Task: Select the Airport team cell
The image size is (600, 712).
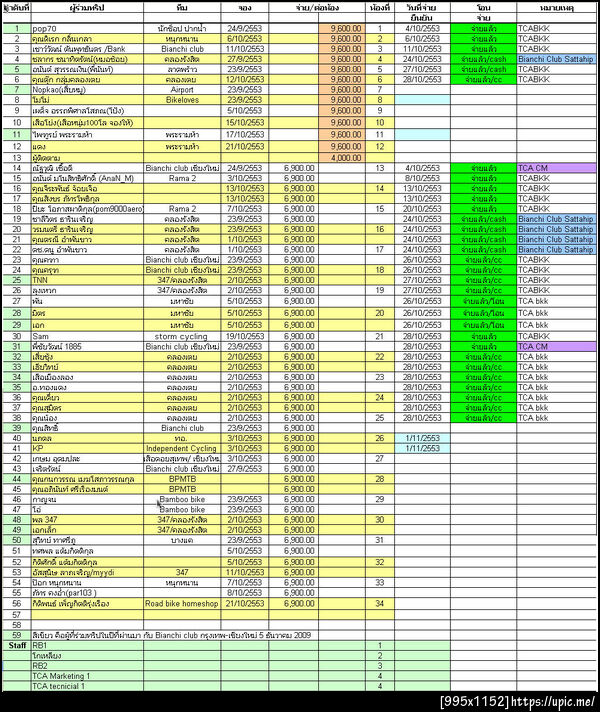Action: [182, 89]
